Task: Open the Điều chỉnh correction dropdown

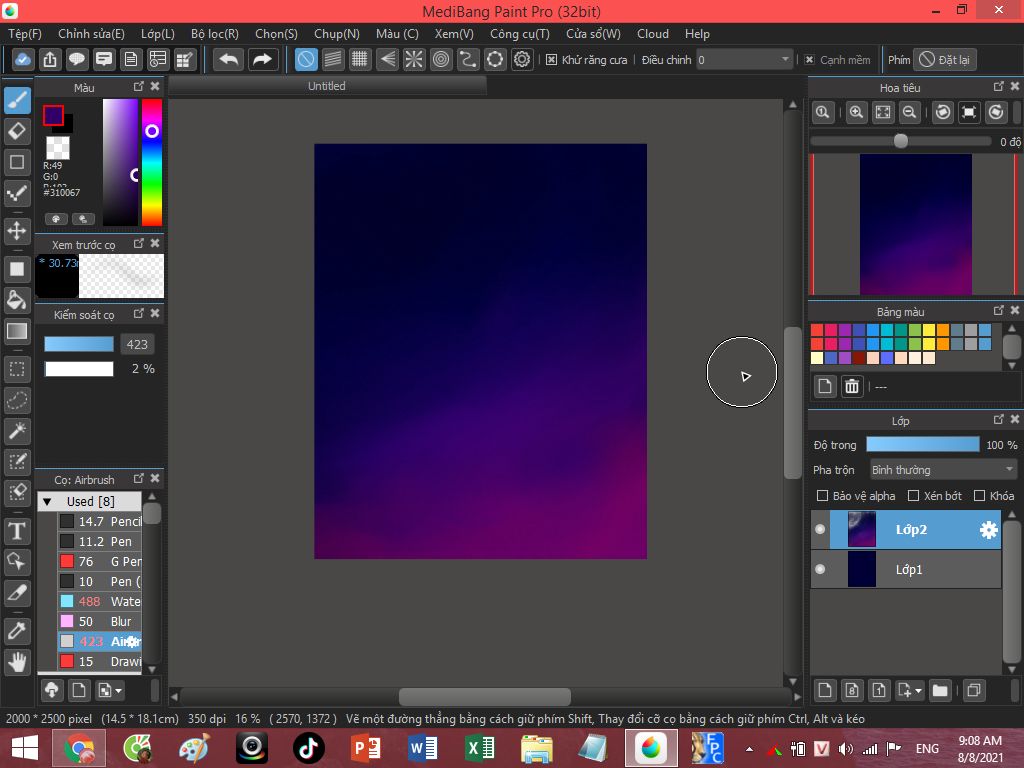Action: pyautogui.click(x=744, y=60)
